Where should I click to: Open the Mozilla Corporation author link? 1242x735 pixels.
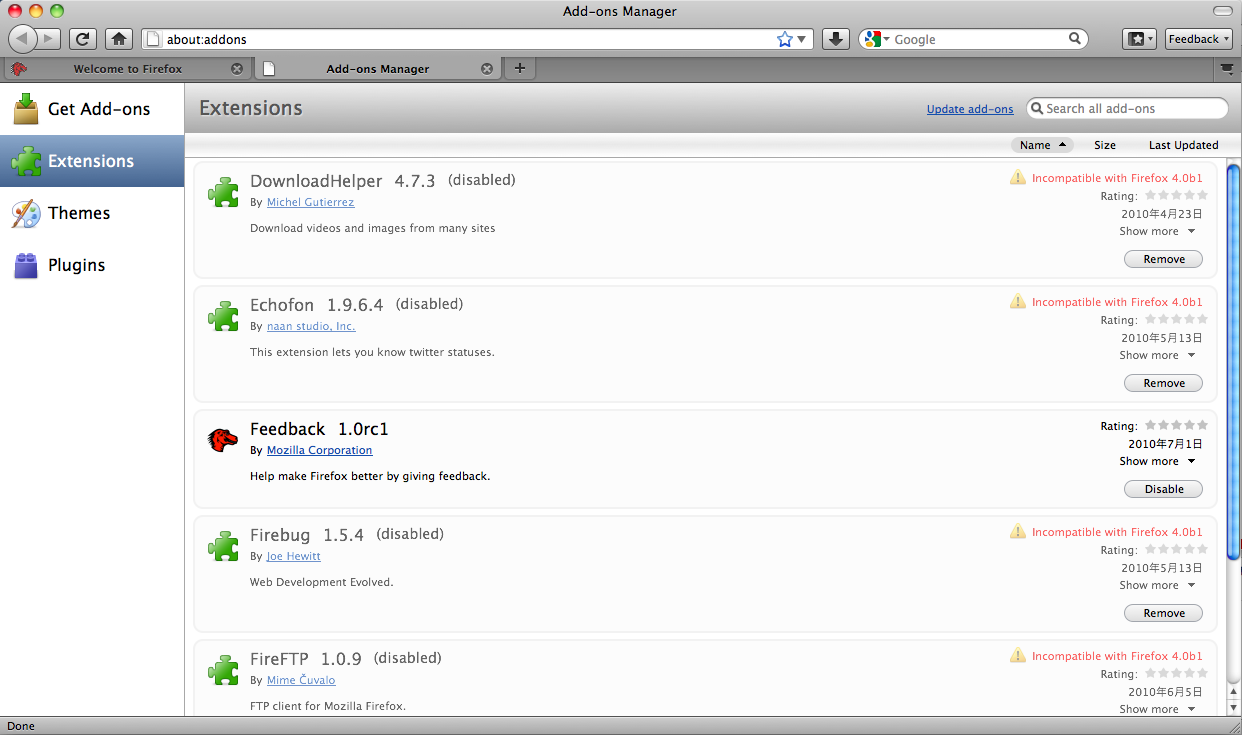319,450
